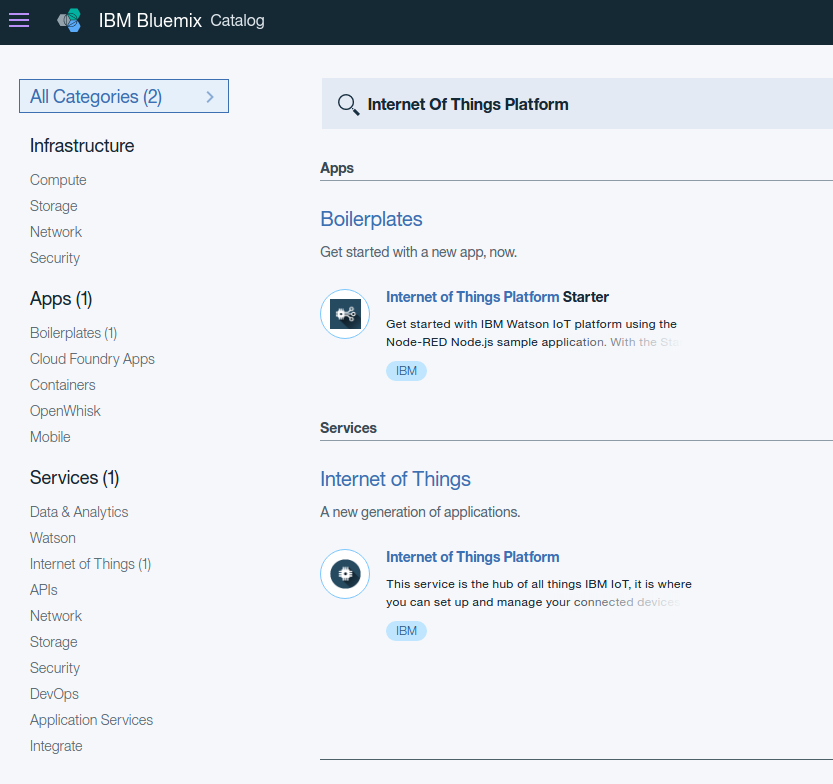Expand the All Categories (2) chevron

click(x=210, y=97)
